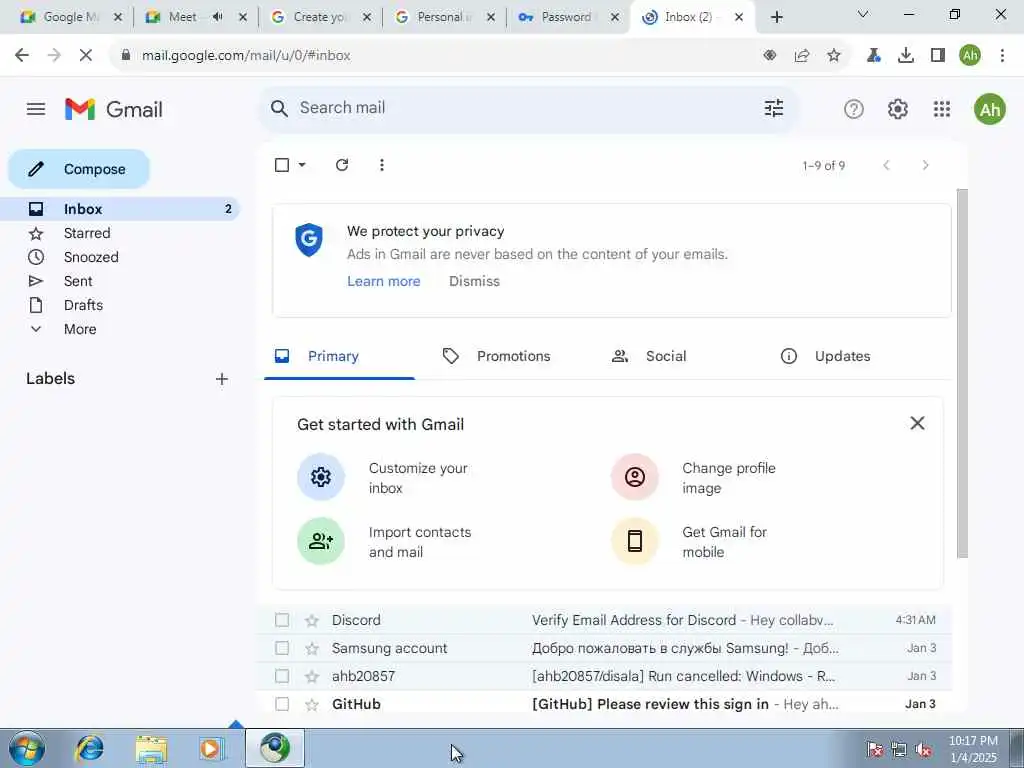Open the Gmail main menu hamburger icon
This screenshot has width=1024, height=768.
point(36,109)
